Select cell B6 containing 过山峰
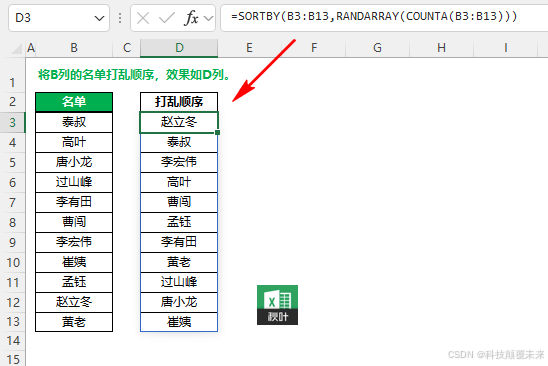This screenshot has height=366, width=548. click(74, 182)
